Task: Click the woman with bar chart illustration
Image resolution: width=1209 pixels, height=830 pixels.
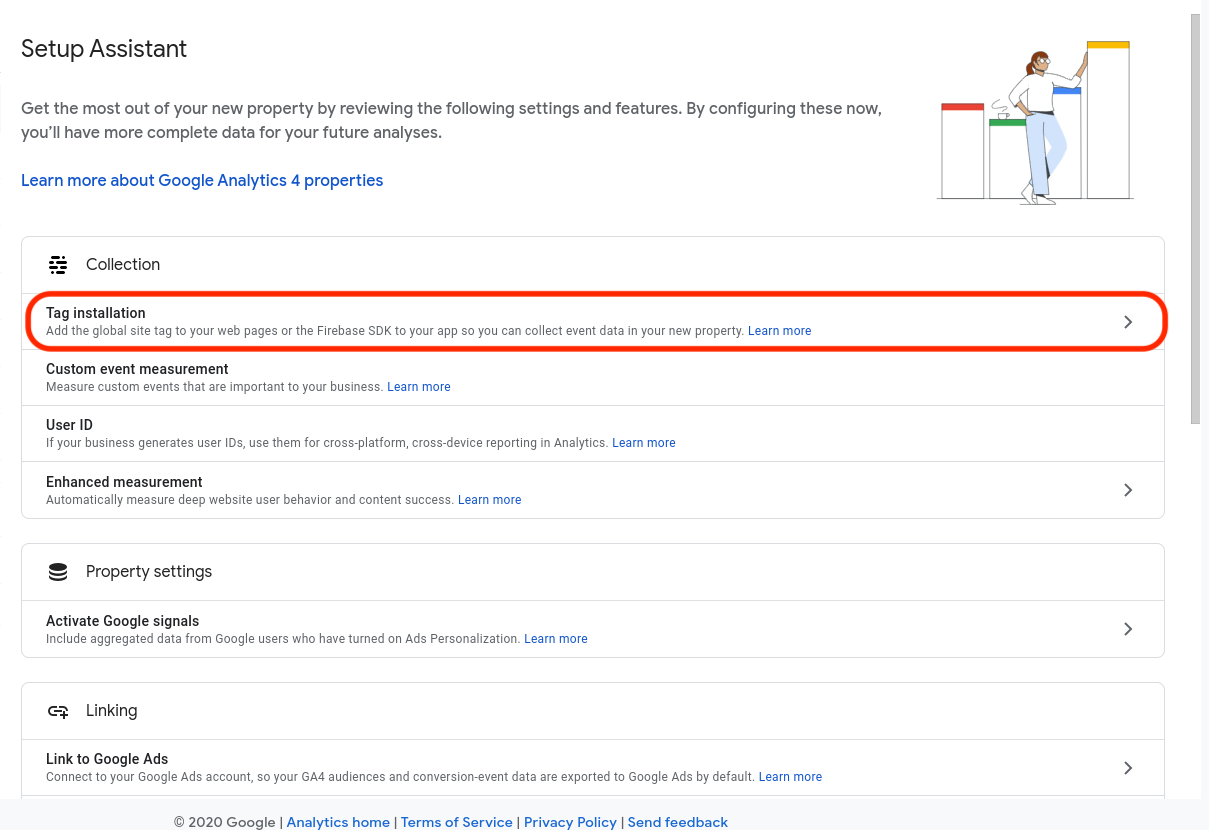Action: pos(1036,123)
